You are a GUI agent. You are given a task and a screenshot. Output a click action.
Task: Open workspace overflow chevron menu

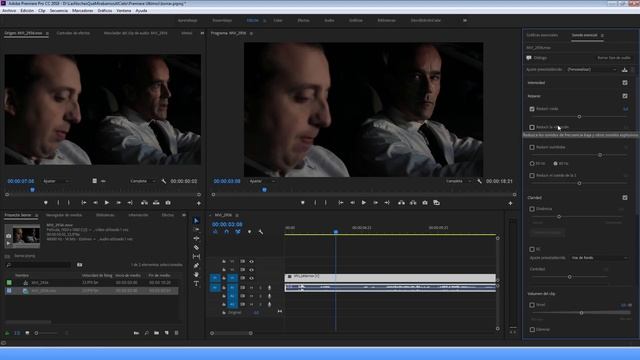(465, 20)
